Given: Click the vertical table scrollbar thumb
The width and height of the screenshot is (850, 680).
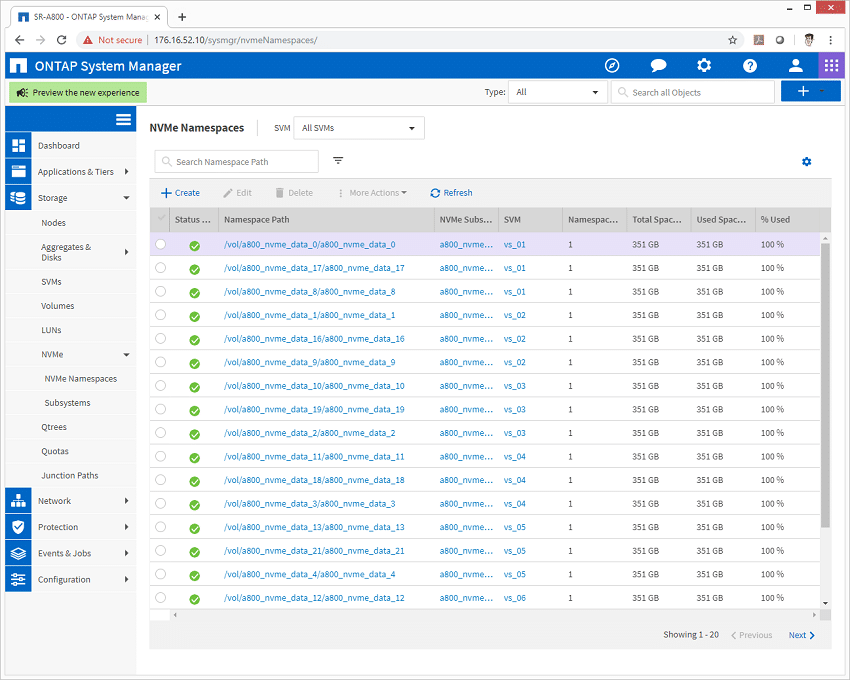Looking at the screenshot, I should tap(825, 385).
